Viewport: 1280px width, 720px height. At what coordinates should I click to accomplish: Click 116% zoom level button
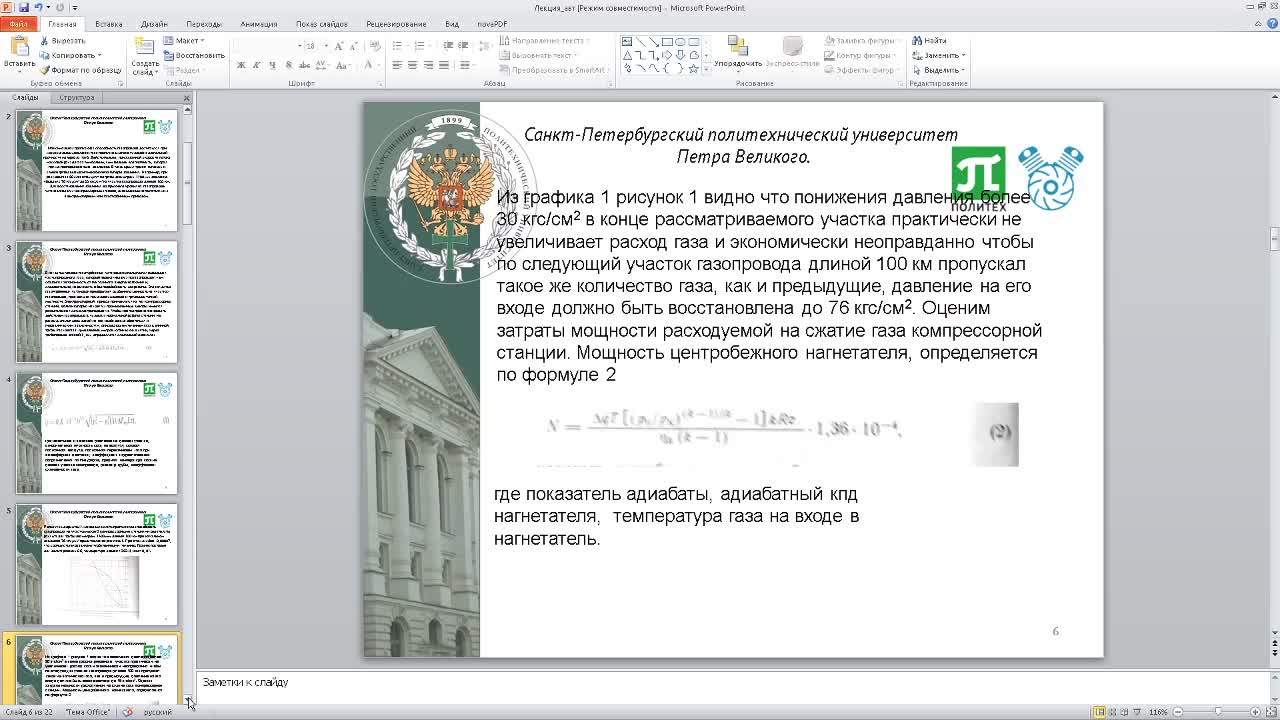pos(1159,712)
